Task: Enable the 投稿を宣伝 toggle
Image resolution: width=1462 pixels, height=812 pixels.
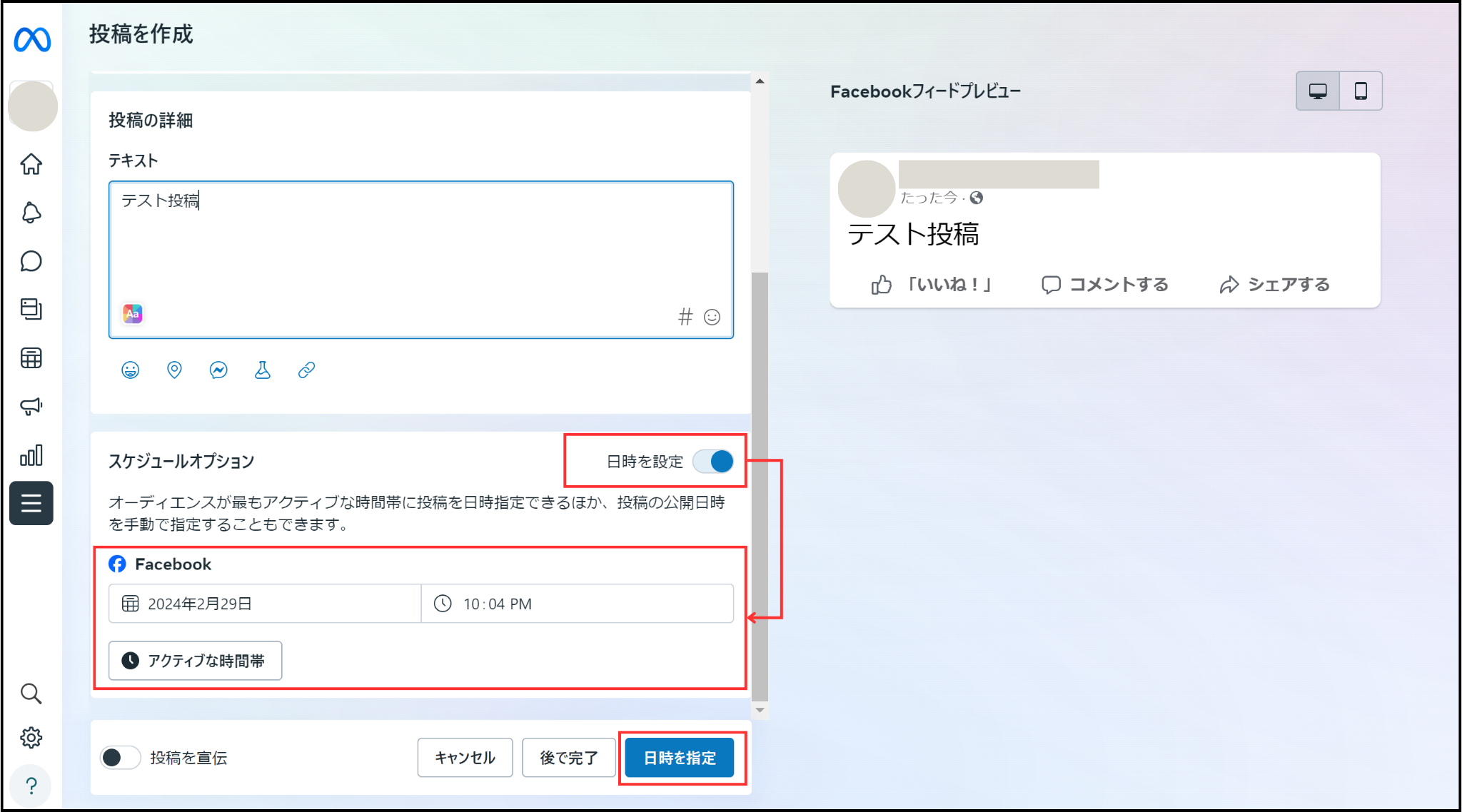Action: coord(120,758)
